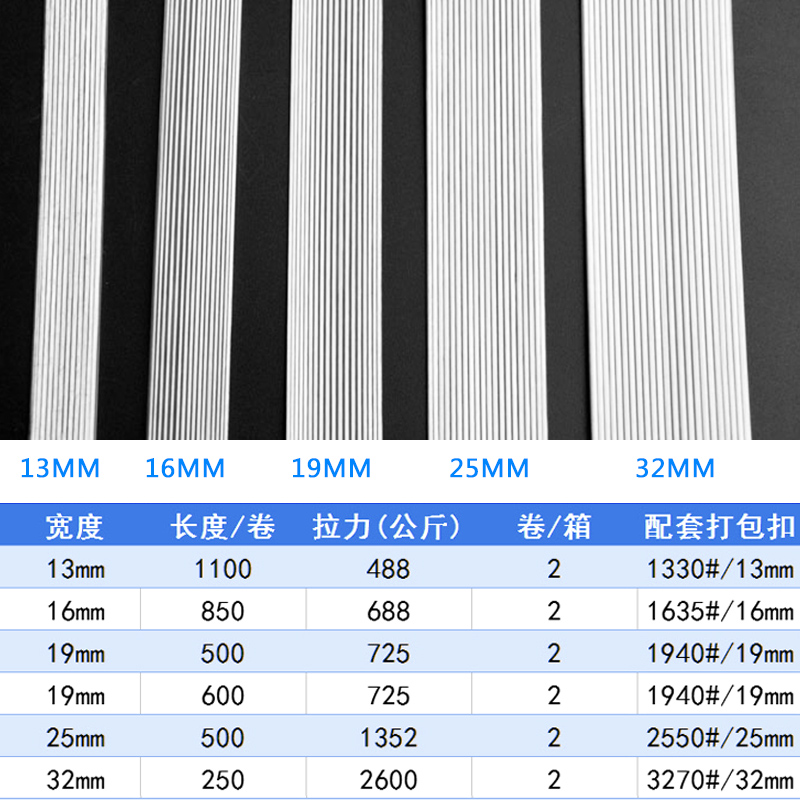The width and height of the screenshot is (800, 800).
Task: Click the 600 length value
Action: (x=223, y=695)
